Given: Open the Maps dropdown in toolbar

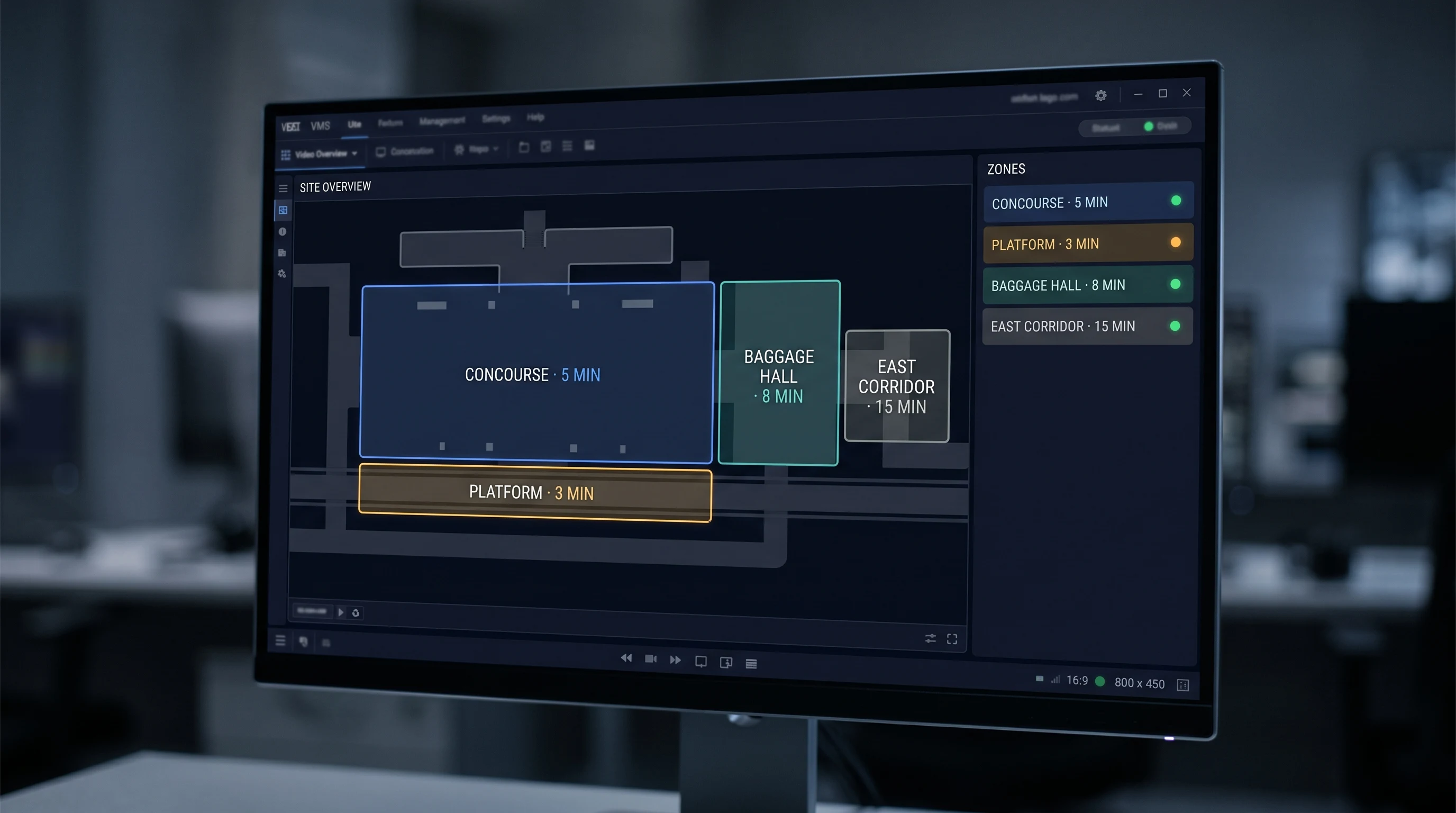Looking at the screenshot, I should tap(477, 149).
